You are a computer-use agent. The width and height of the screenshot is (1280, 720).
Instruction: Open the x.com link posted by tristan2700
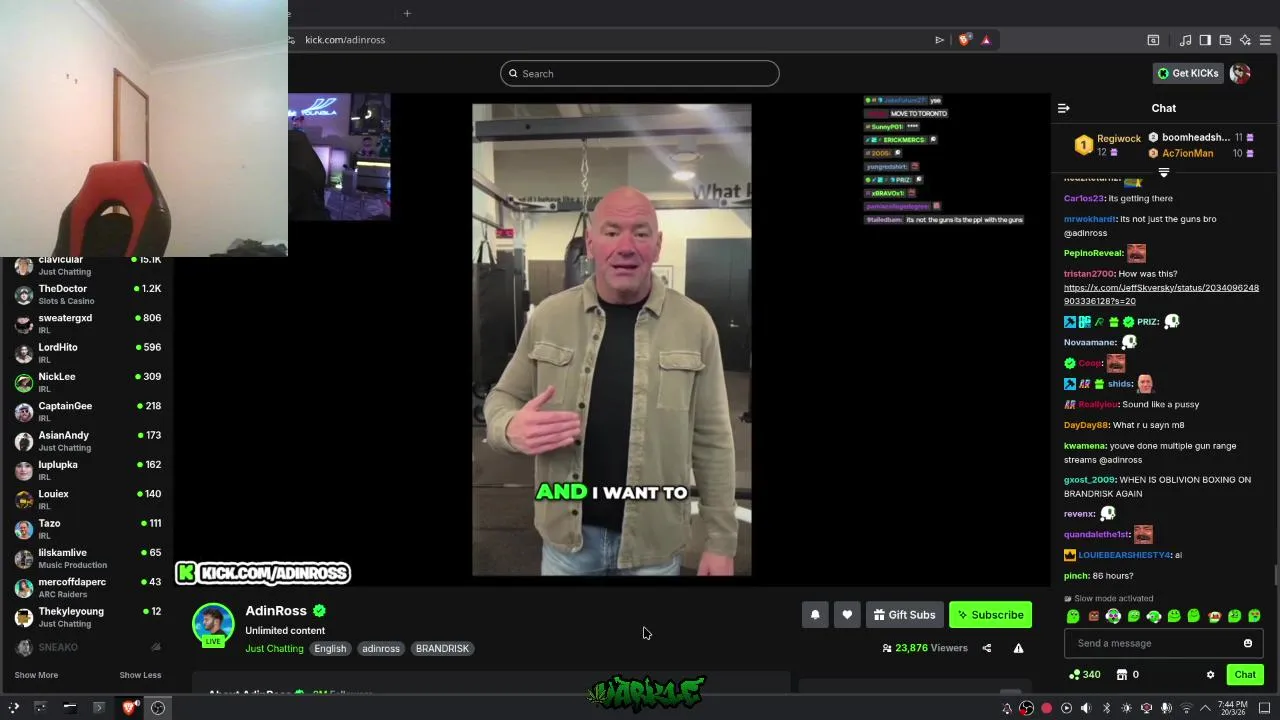(x=1161, y=294)
